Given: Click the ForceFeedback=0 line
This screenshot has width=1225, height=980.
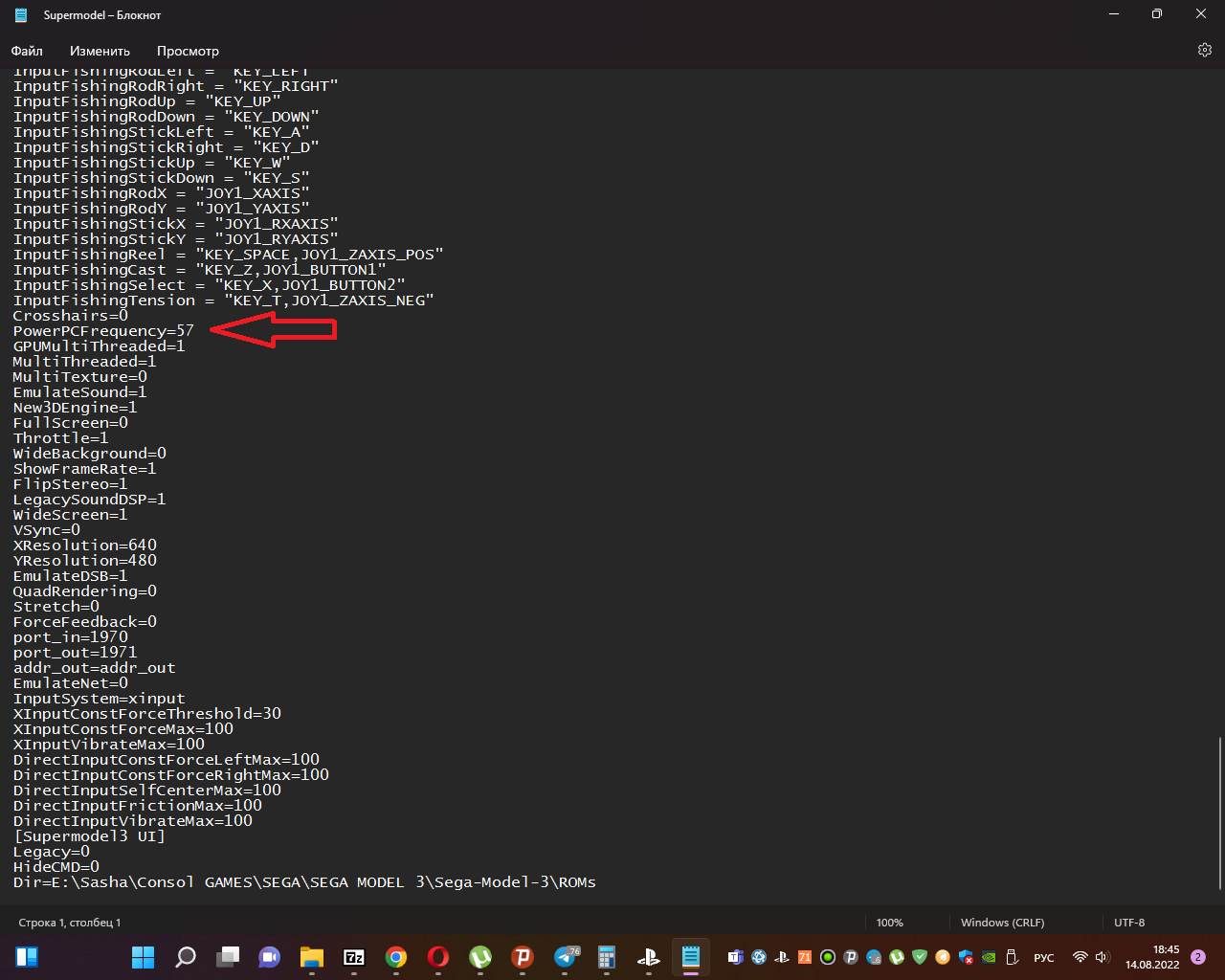Looking at the screenshot, I should pos(84,622).
